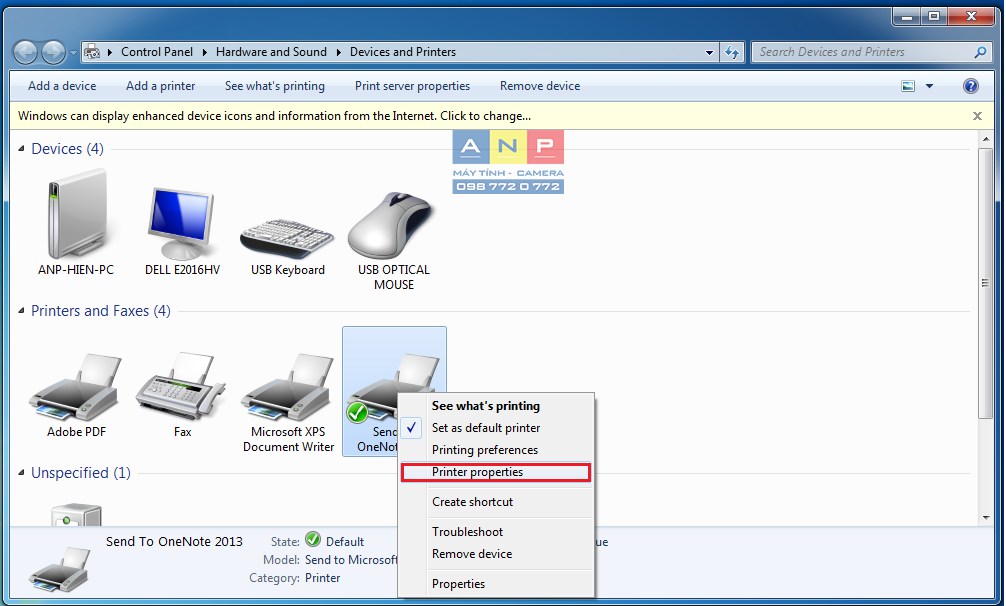The height and width of the screenshot is (606, 1006).
Task: Open the Help question mark icon
Action: [971, 86]
